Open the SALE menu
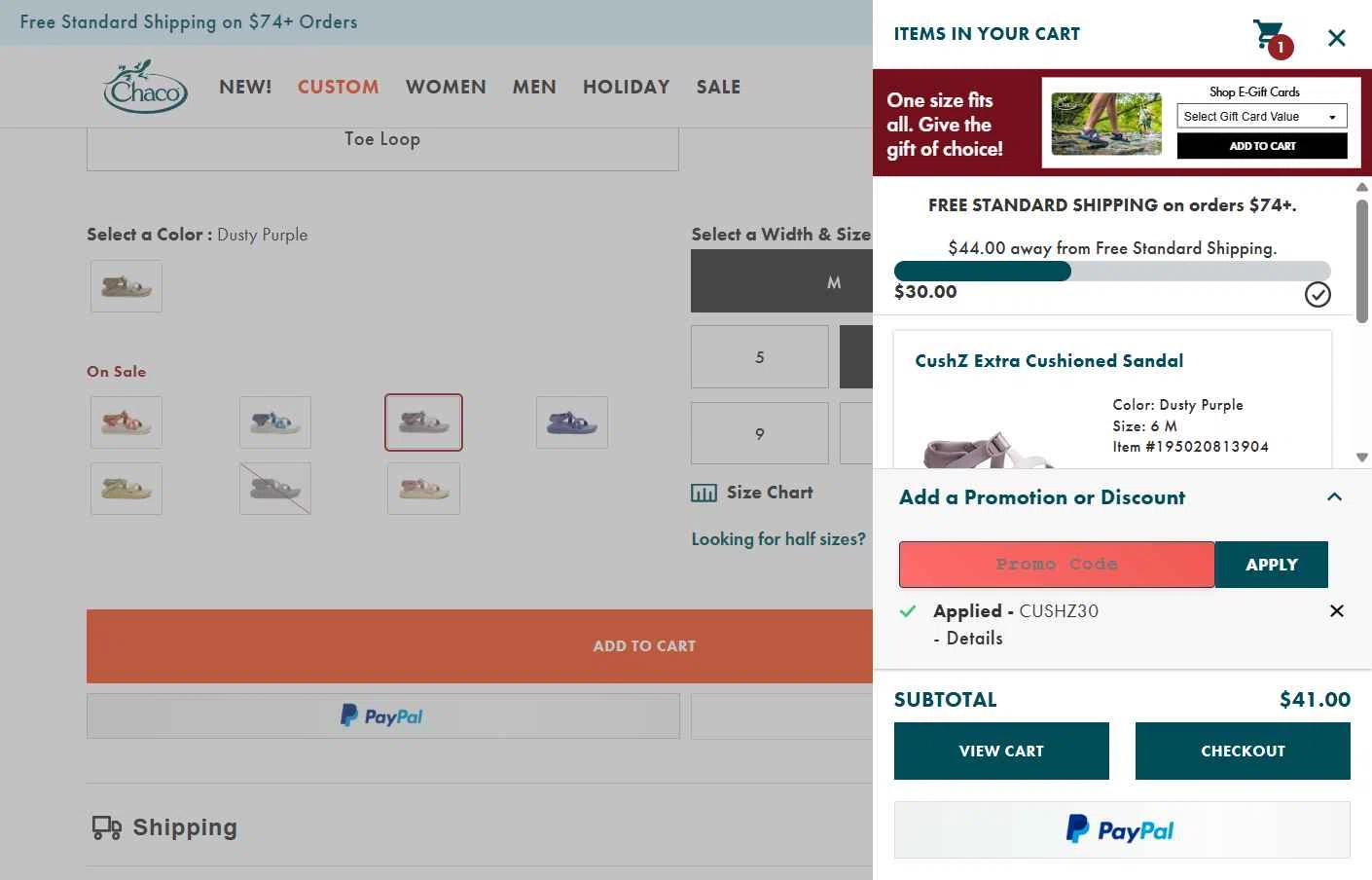This screenshot has height=880, width=1372. point(718,87)
